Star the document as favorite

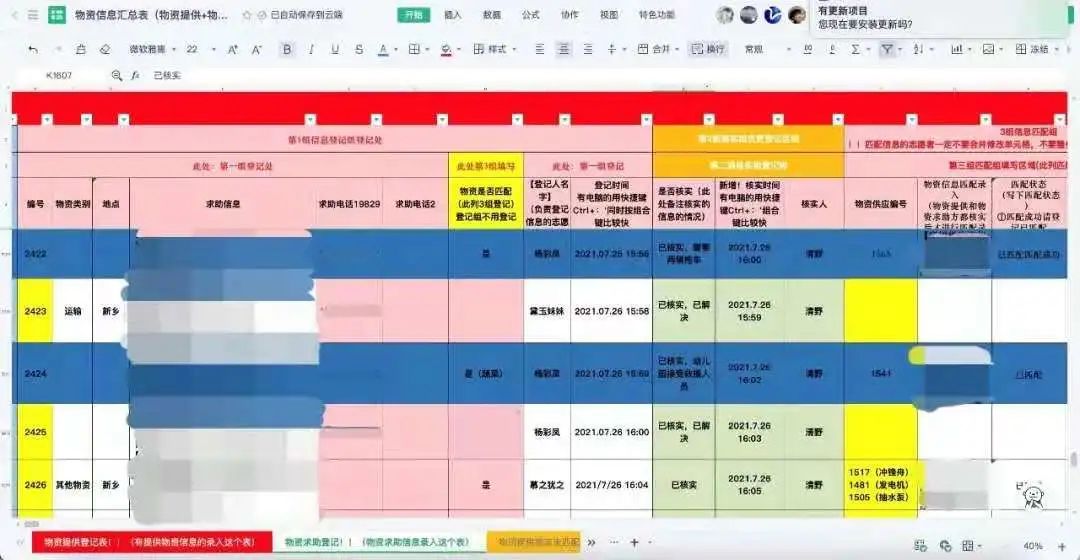(247, 14)
